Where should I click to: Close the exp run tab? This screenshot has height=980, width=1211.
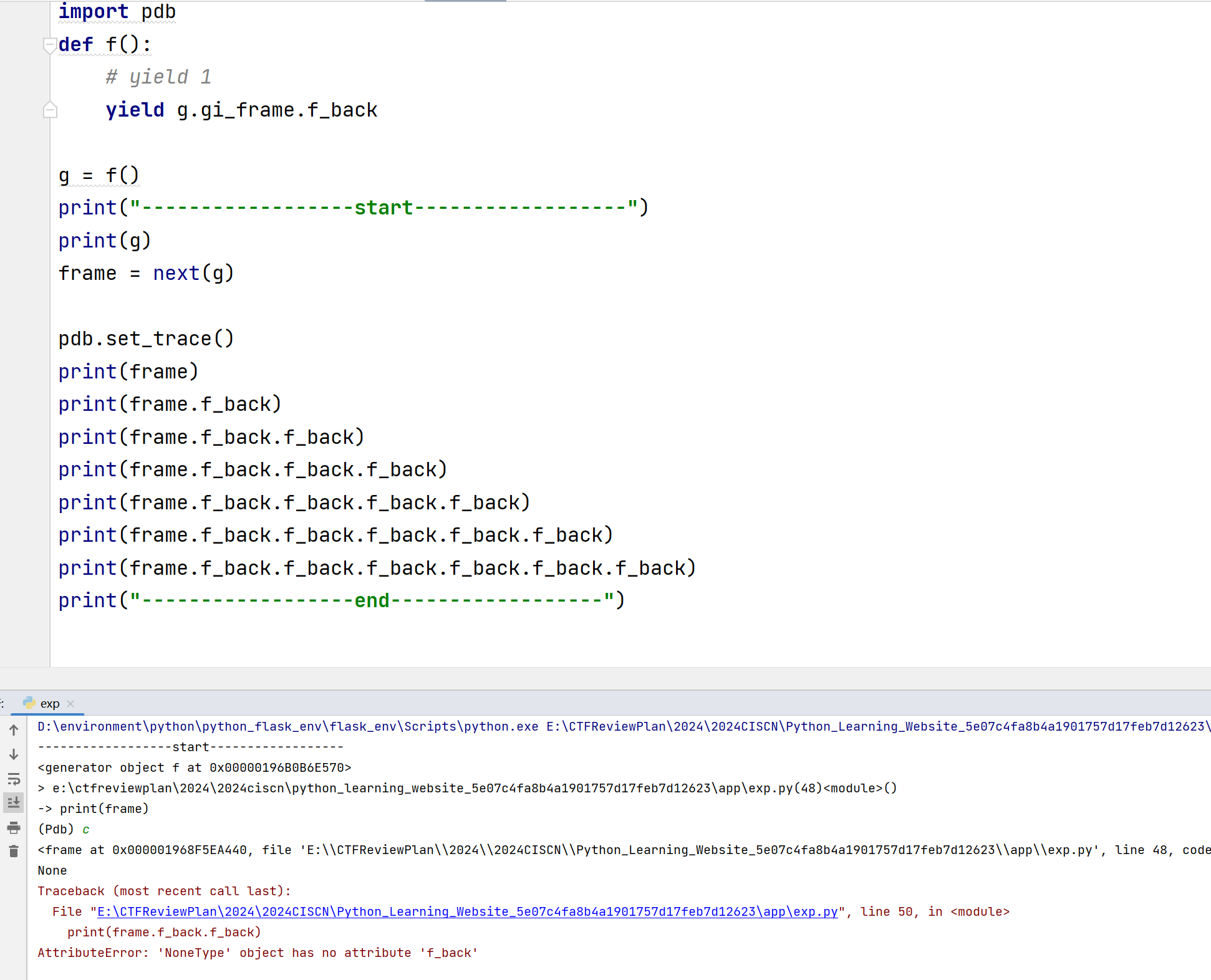point(70,704)
